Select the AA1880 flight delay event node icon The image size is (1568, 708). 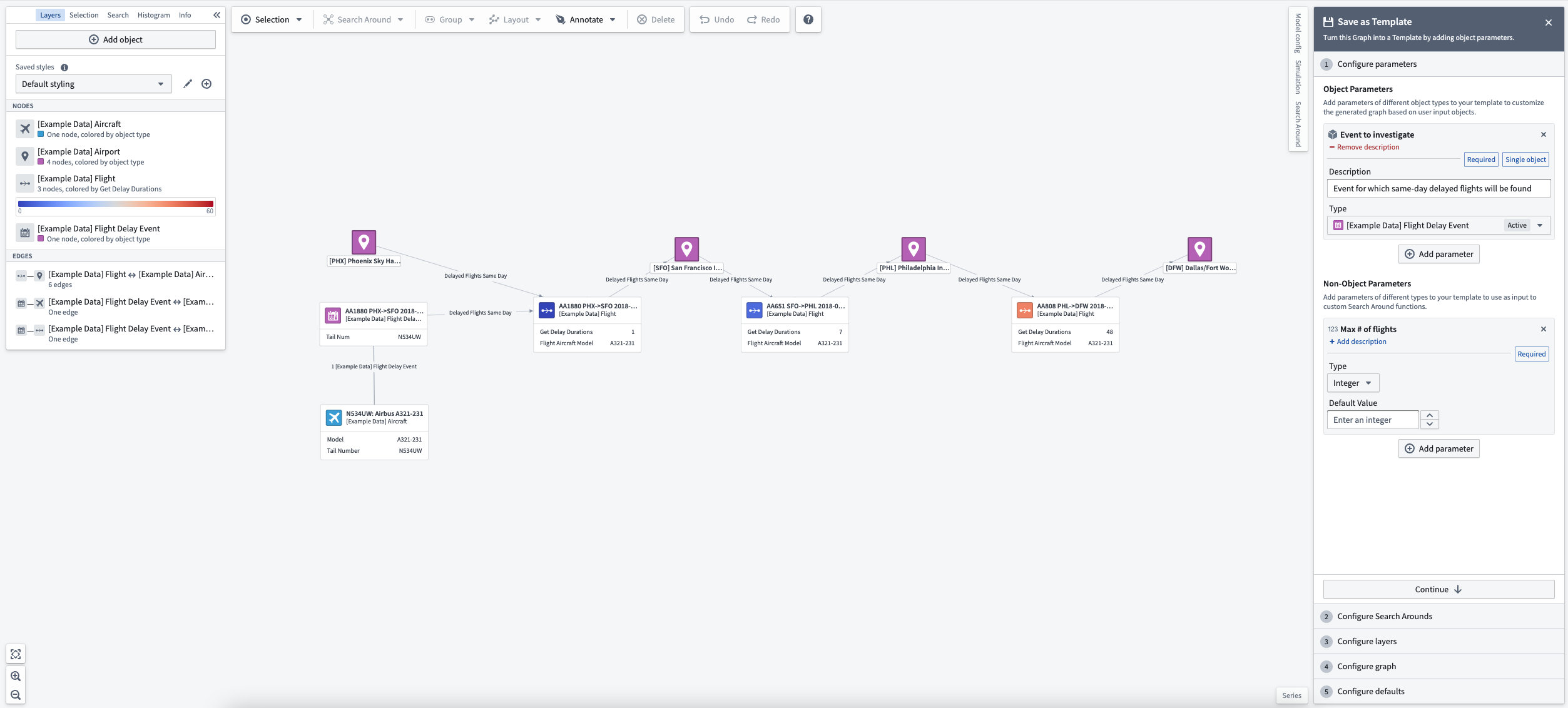333,315
